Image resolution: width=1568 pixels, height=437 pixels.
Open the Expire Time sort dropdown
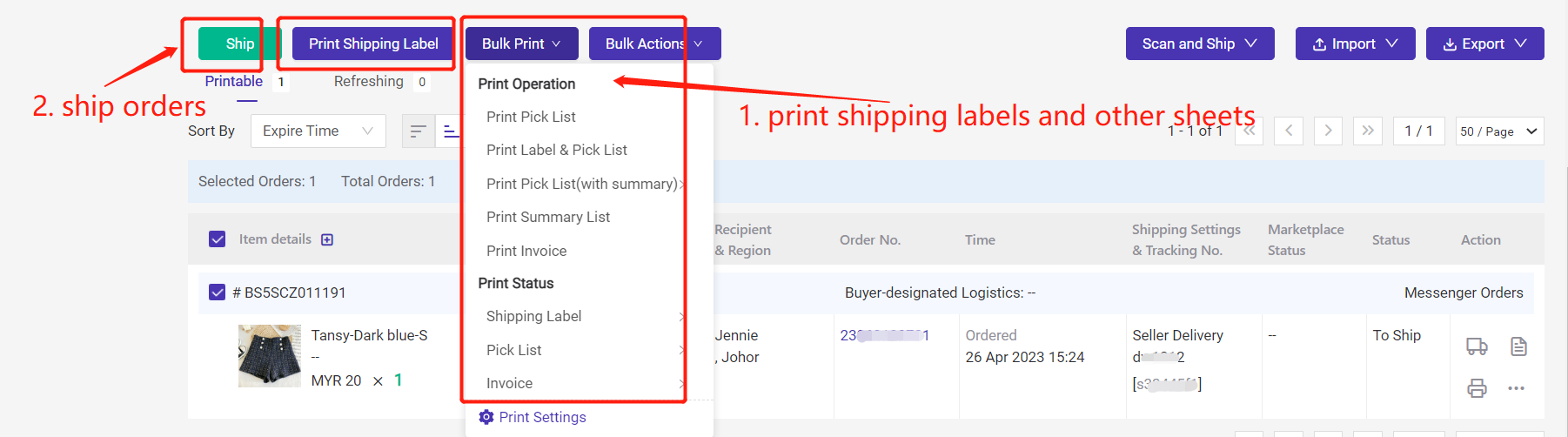318,131
